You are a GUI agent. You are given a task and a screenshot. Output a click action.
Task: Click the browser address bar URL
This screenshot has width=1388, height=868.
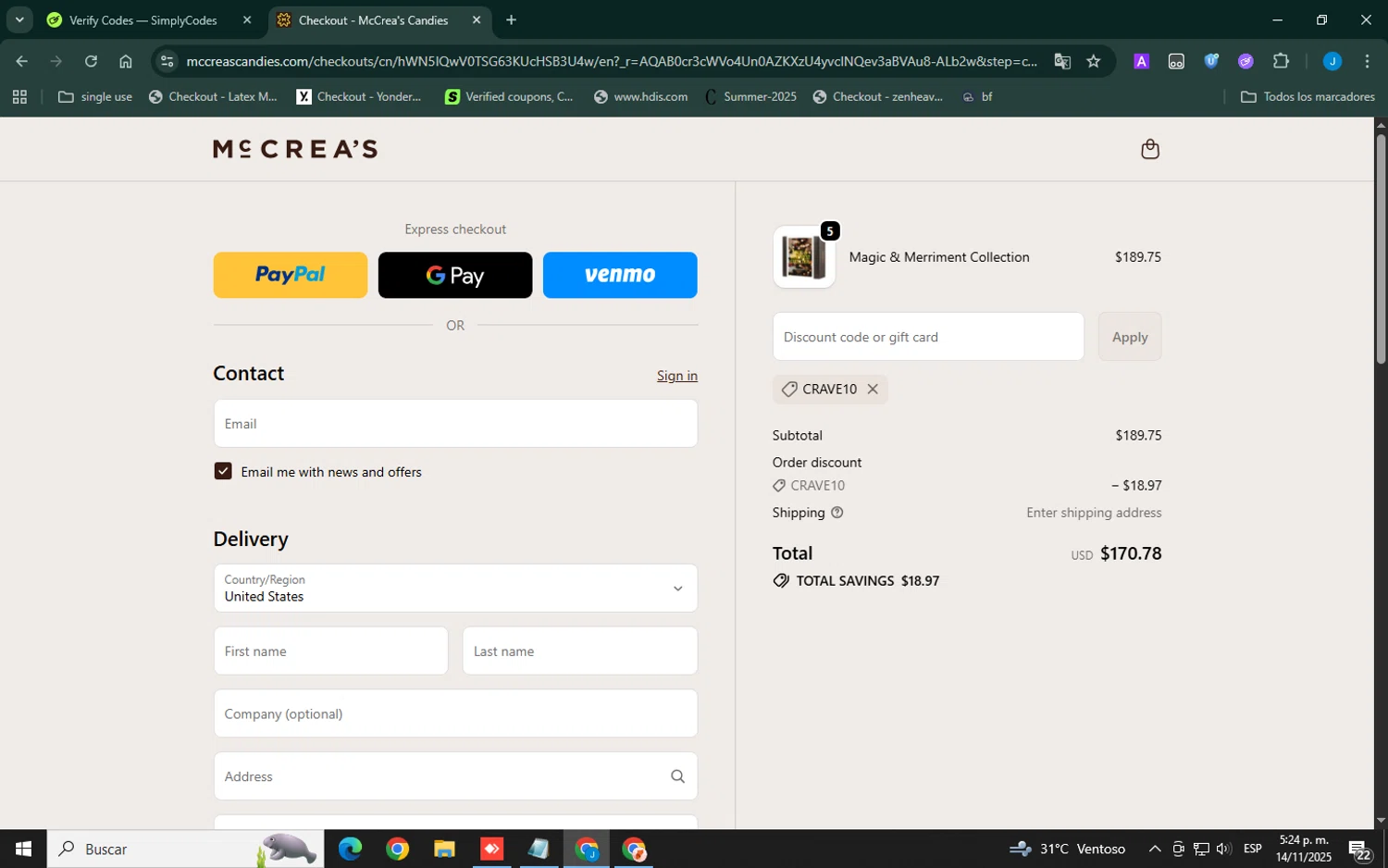click(x=611, y=62)
